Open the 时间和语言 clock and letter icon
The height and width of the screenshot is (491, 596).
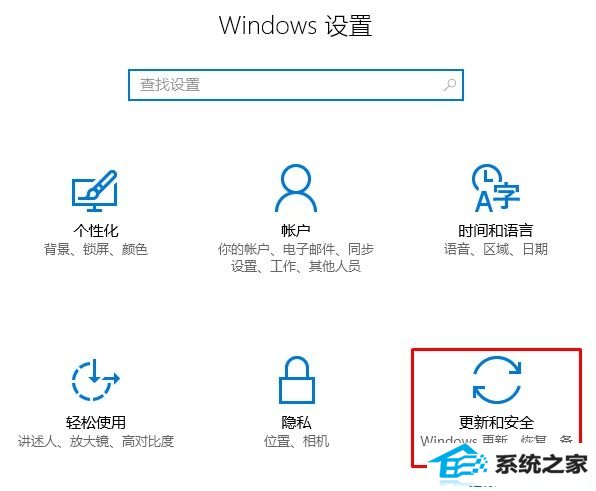pos(495,188)
